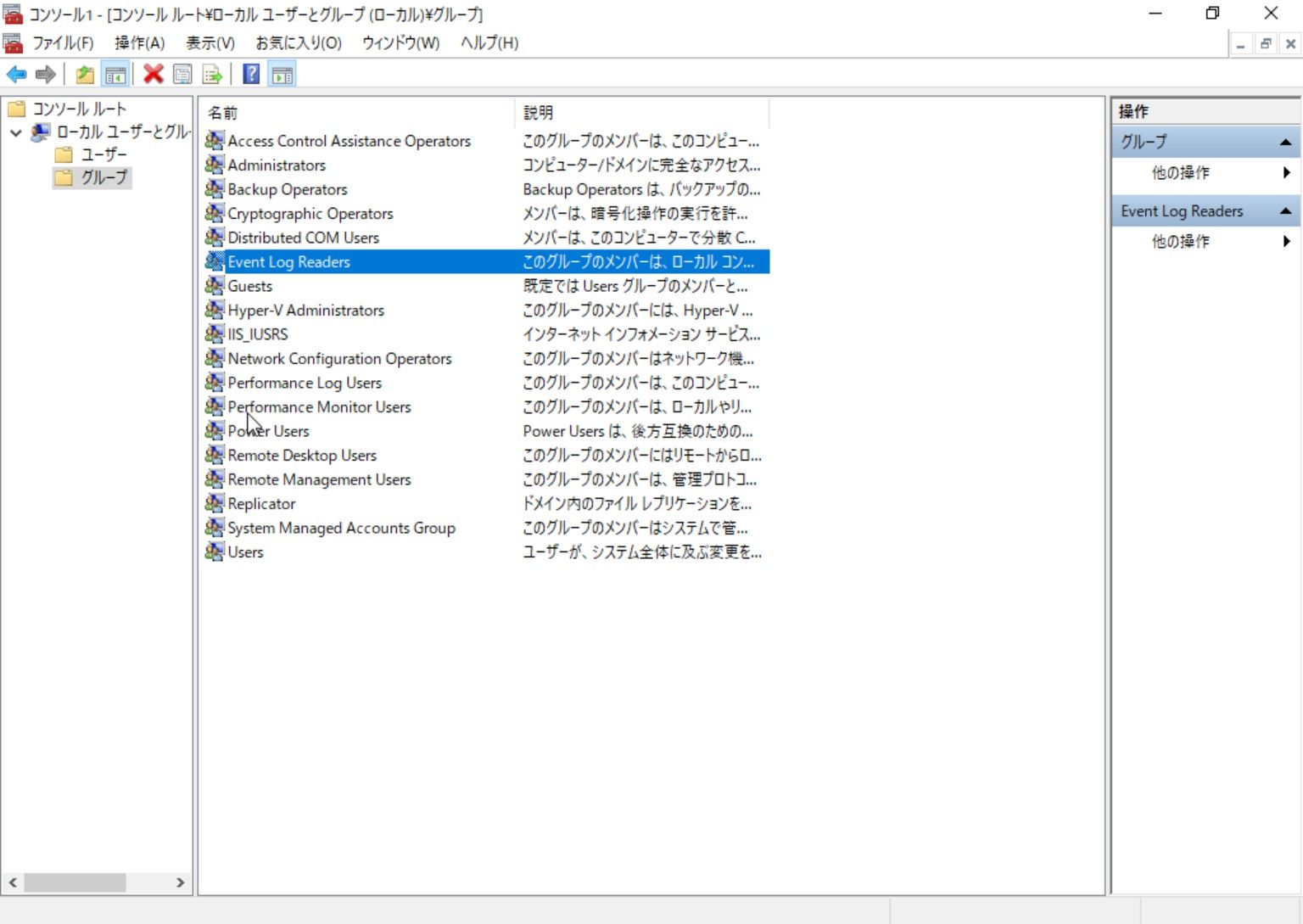The image size is (1303, 924).
Task: Click Guests description 既定では Users グループ
Action: 635,286
